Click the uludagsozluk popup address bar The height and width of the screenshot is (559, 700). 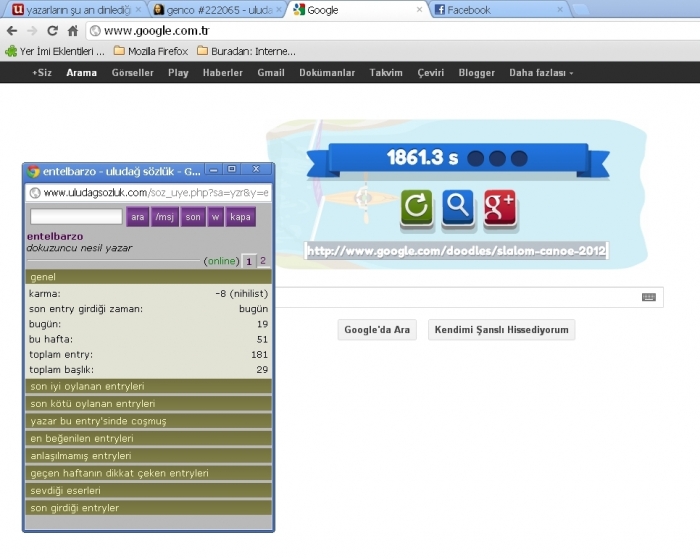pyautogui.click(x=148, y=193)
